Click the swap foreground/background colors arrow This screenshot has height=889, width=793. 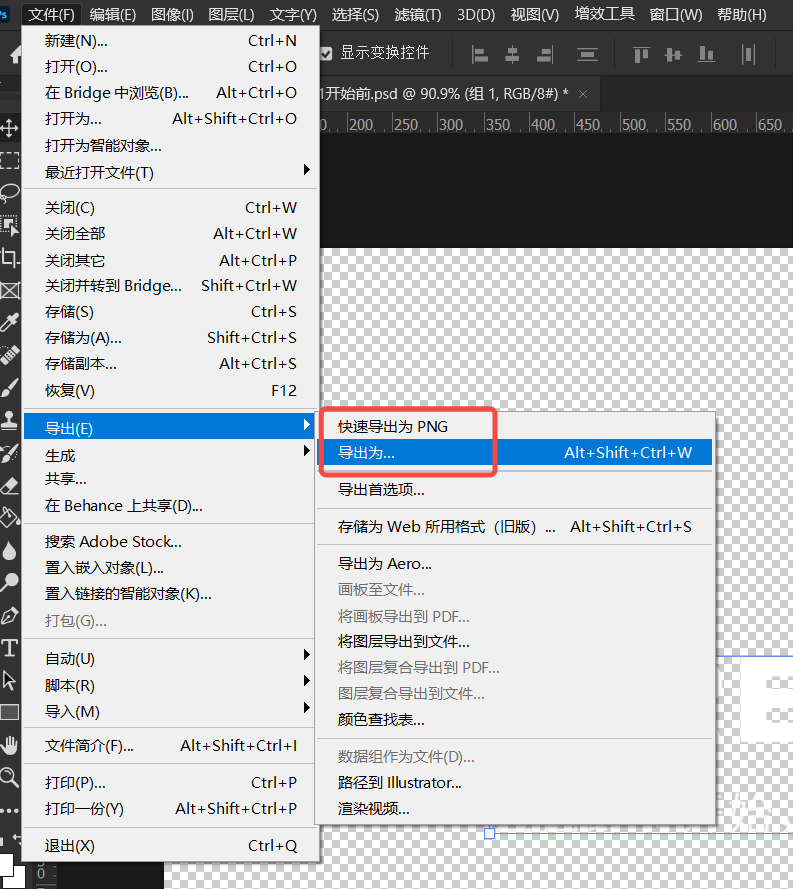[x=18, y=840]
